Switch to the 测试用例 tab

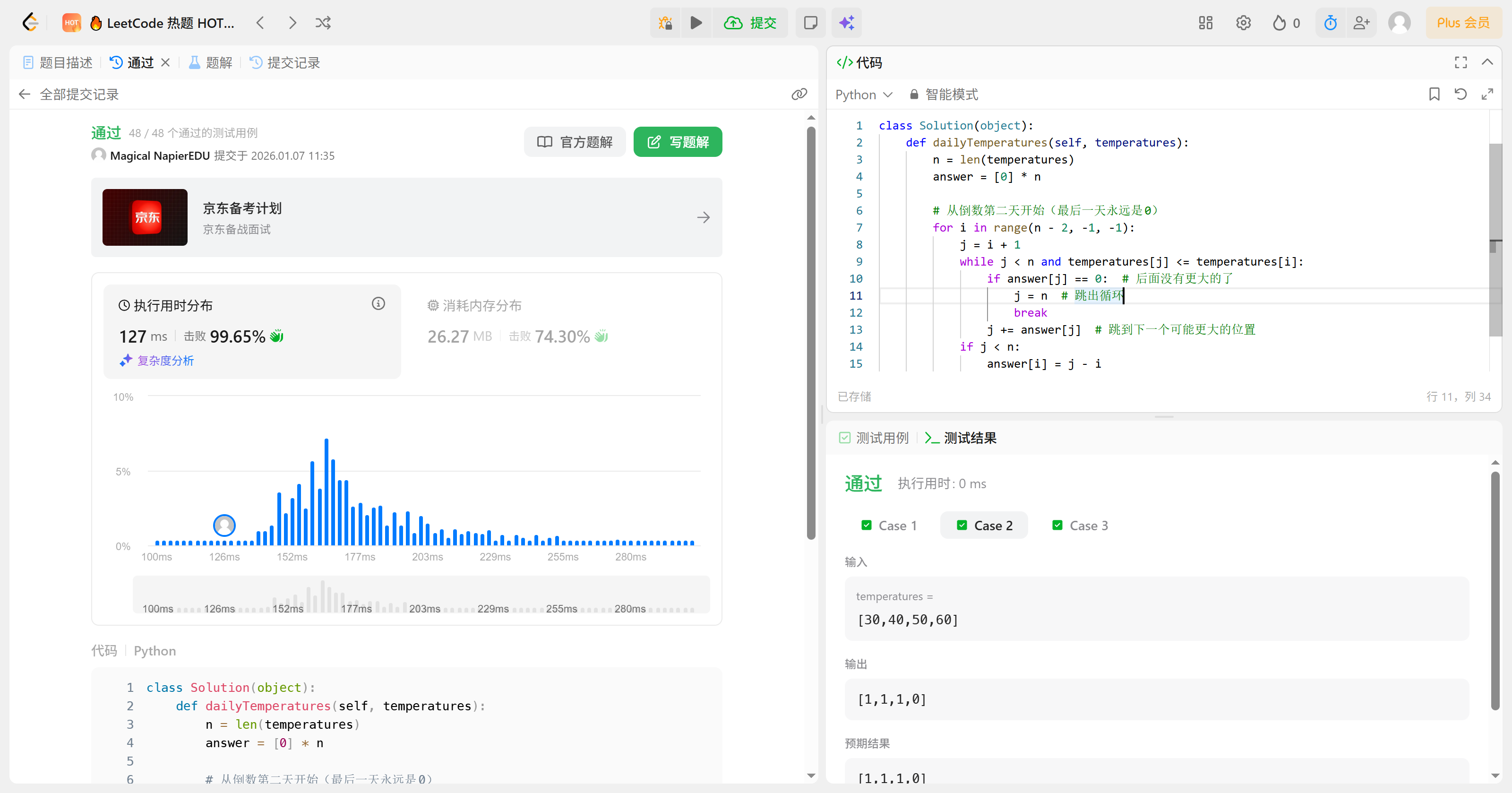874,438
